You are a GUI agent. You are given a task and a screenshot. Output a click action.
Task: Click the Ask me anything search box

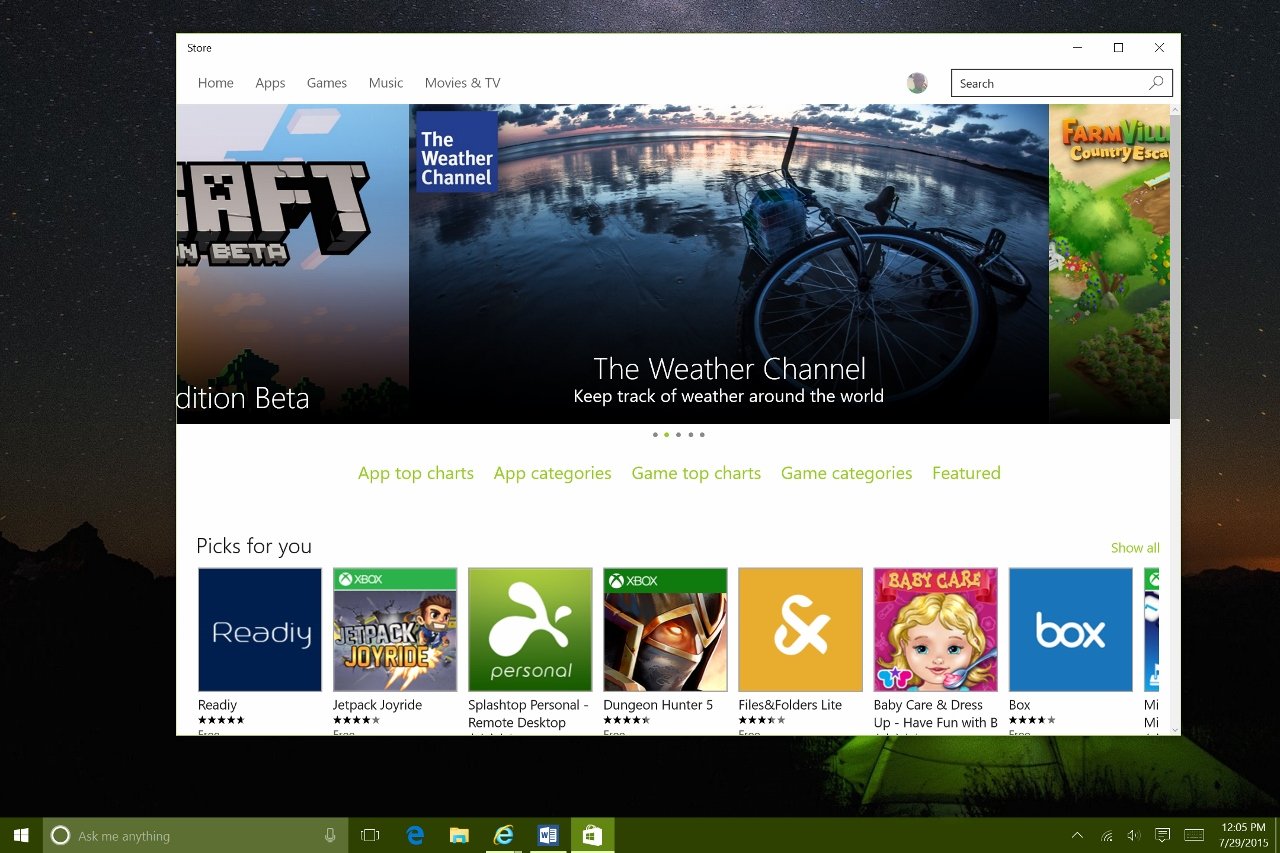click(195, 835)
